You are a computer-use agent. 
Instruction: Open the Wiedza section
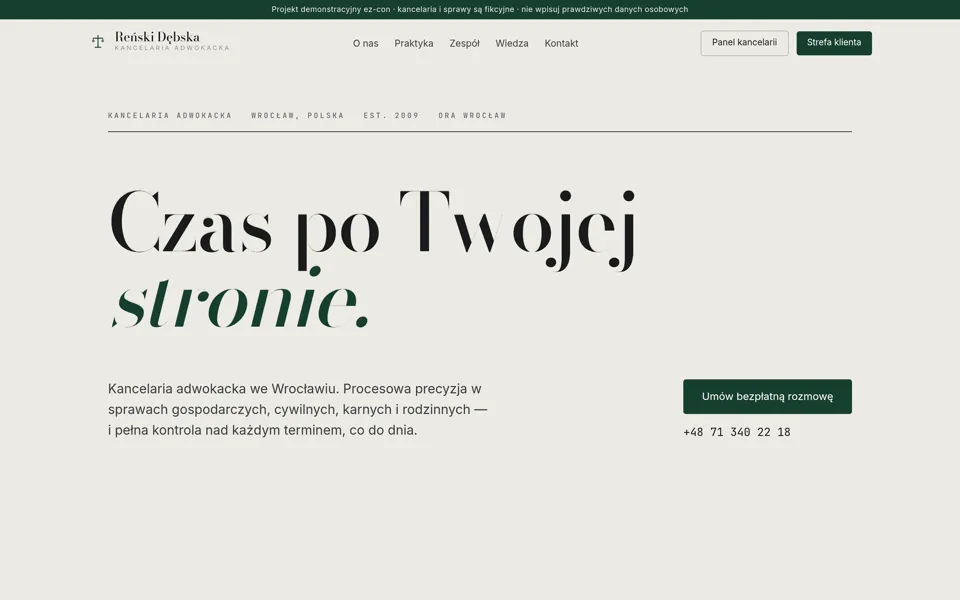click(x=512, y=43)
